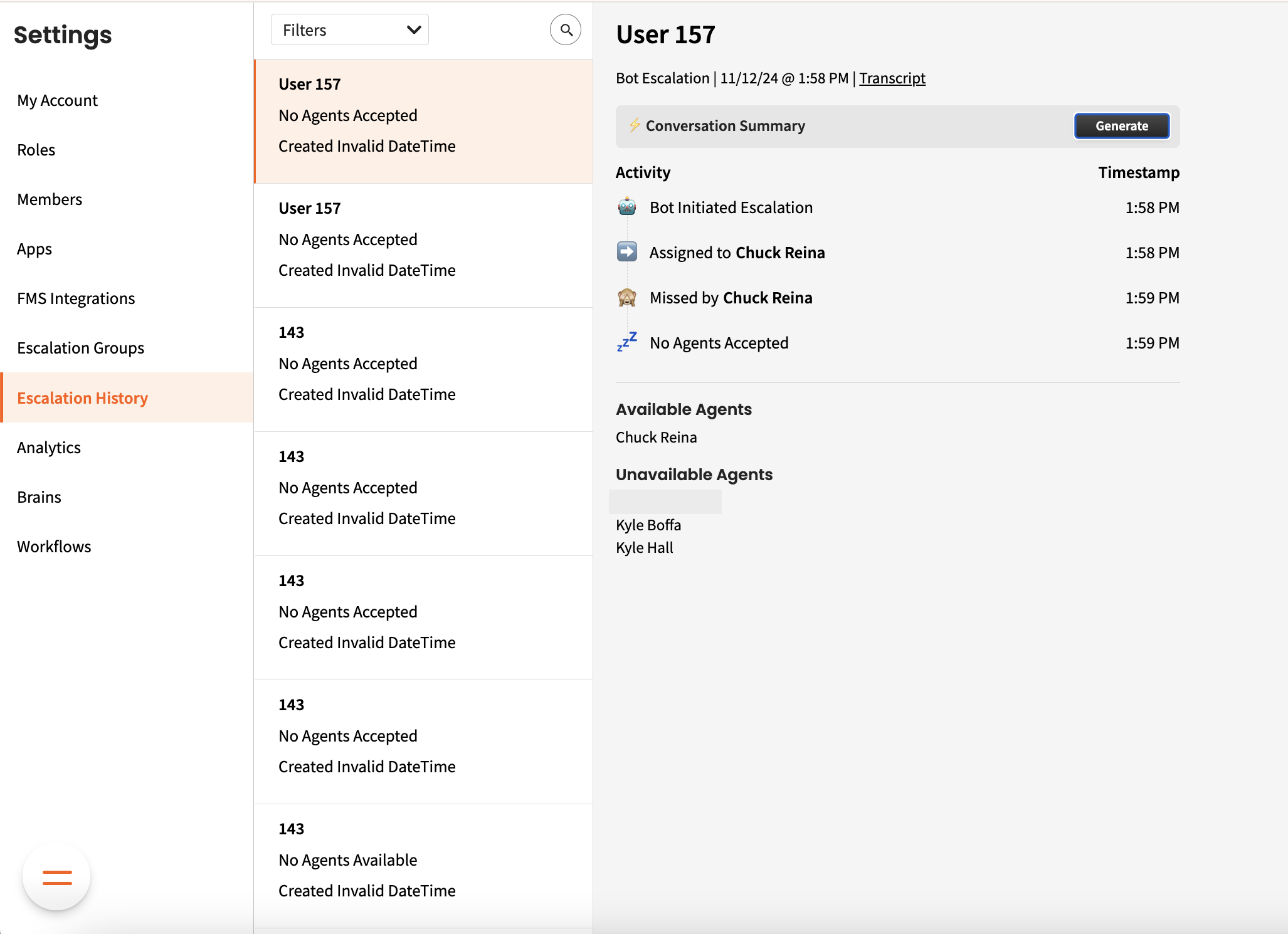
Task: Select the second User 157 escalation entry
Action: (x=423, y=239)
